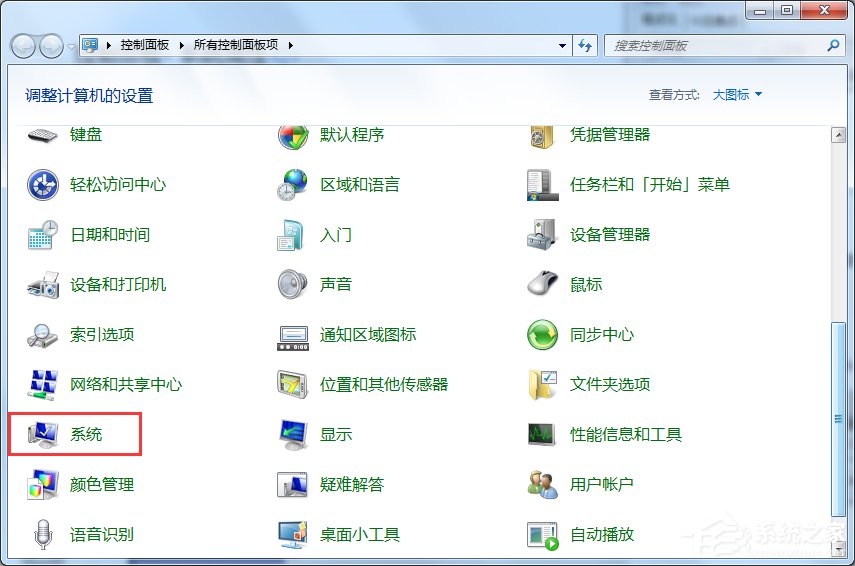The image size is (855, 566).
Task: Minimize the control panel window
Action: [x=760, y=10]
